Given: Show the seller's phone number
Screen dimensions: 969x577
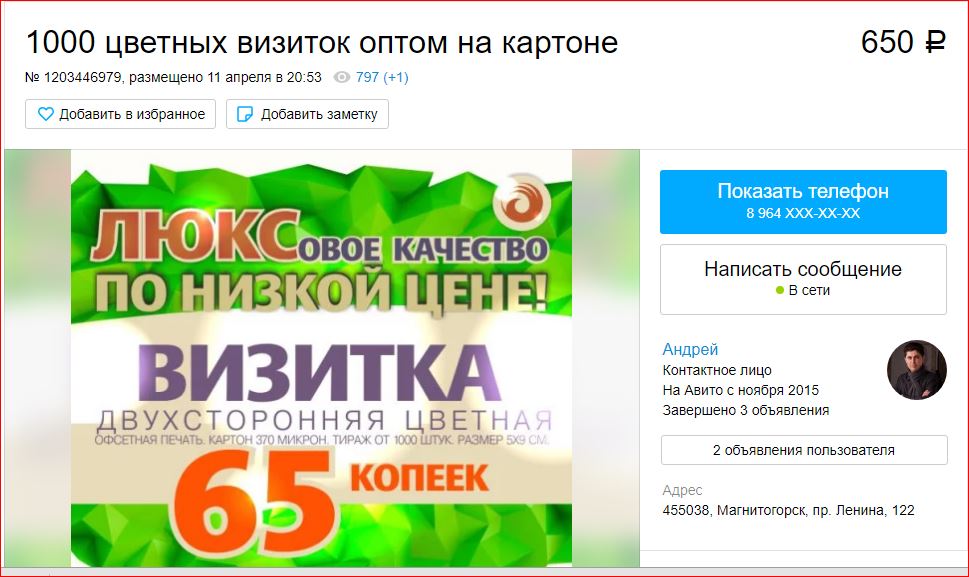Looking at the screenshot, I should pyautogui.click(x=803, y=201).
